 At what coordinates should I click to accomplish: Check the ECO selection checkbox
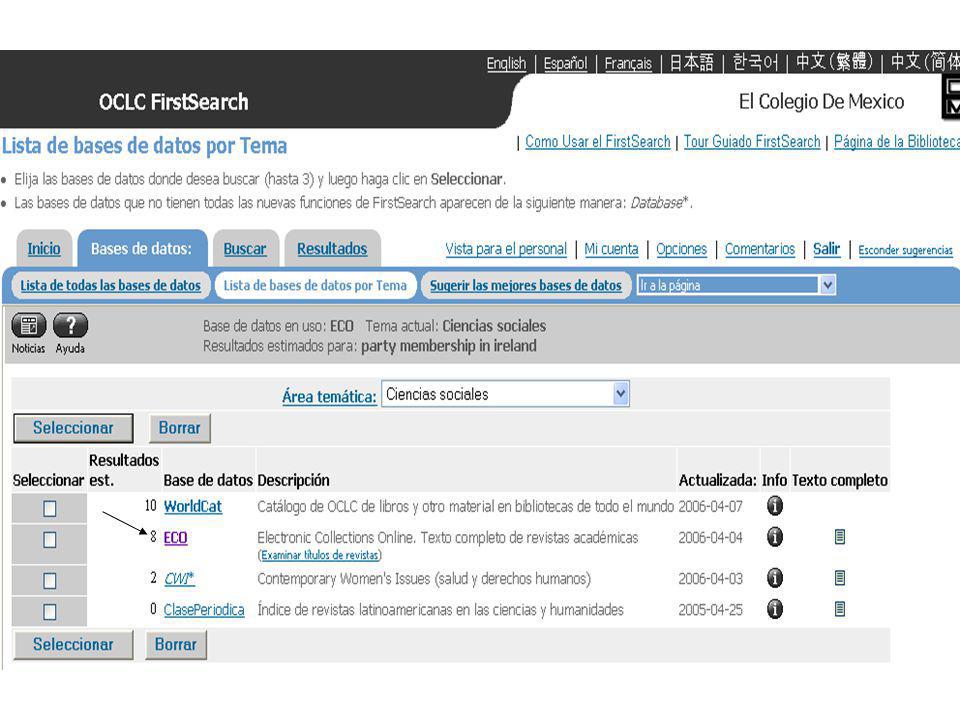[x=50, y=540]
